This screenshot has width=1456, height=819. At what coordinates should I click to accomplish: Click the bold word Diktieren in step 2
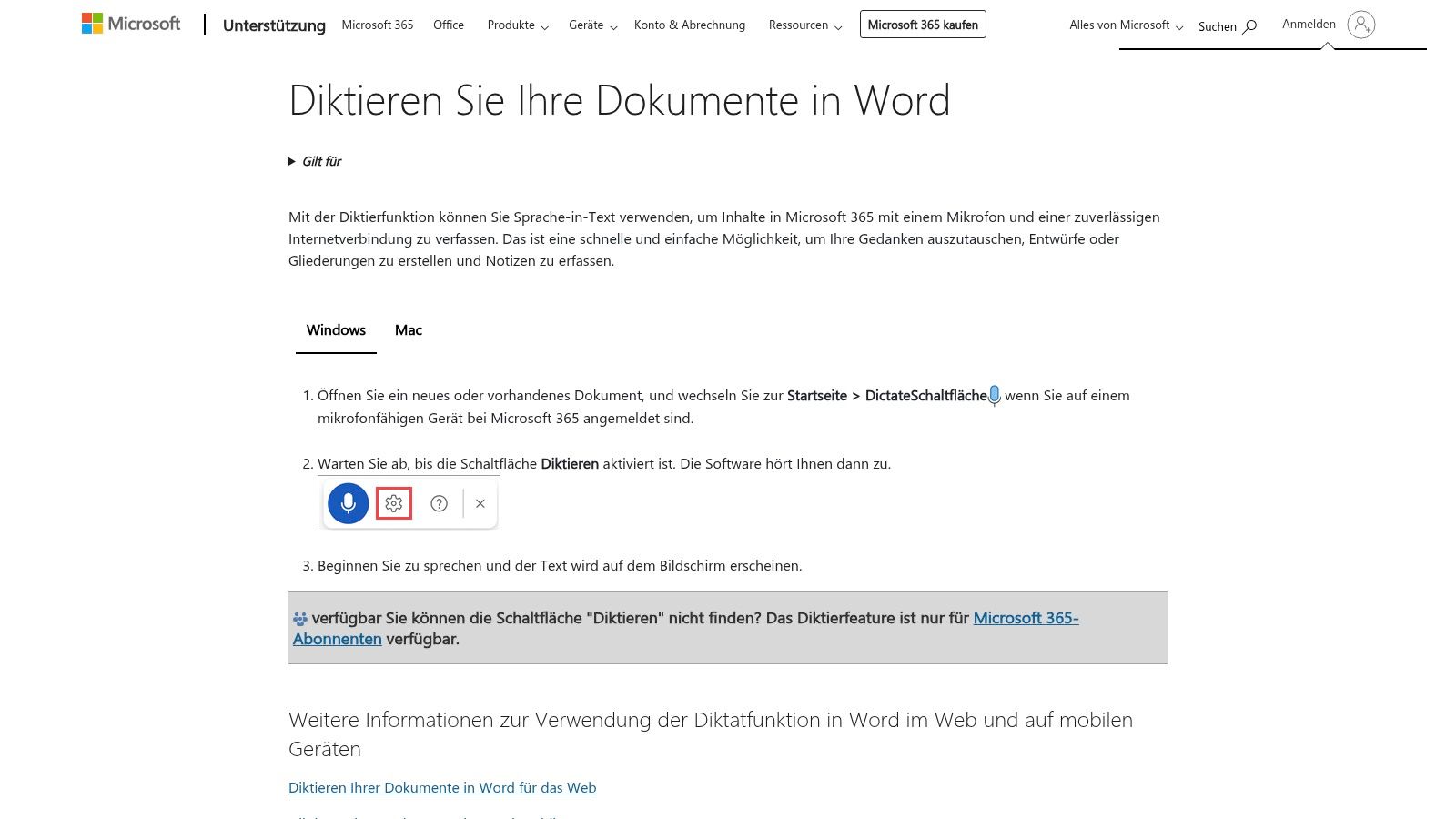[570, 464]
